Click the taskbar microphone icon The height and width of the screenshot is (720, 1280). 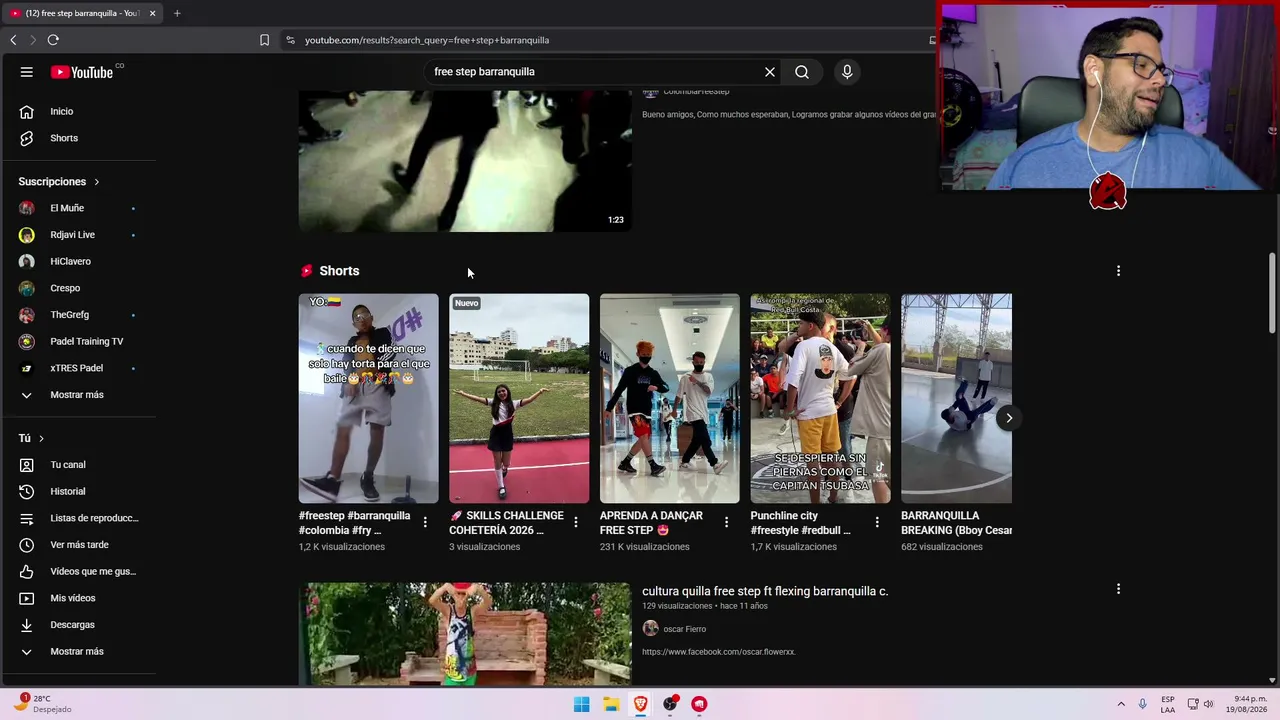(1143, 704)
